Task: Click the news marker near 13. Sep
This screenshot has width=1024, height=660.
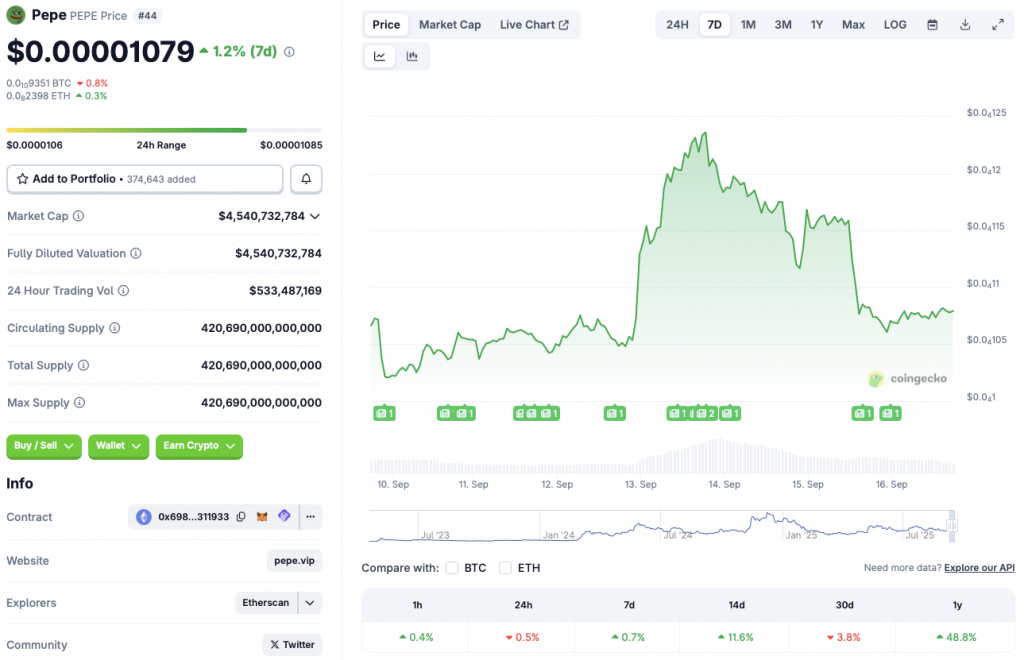Action: point(615,413)
